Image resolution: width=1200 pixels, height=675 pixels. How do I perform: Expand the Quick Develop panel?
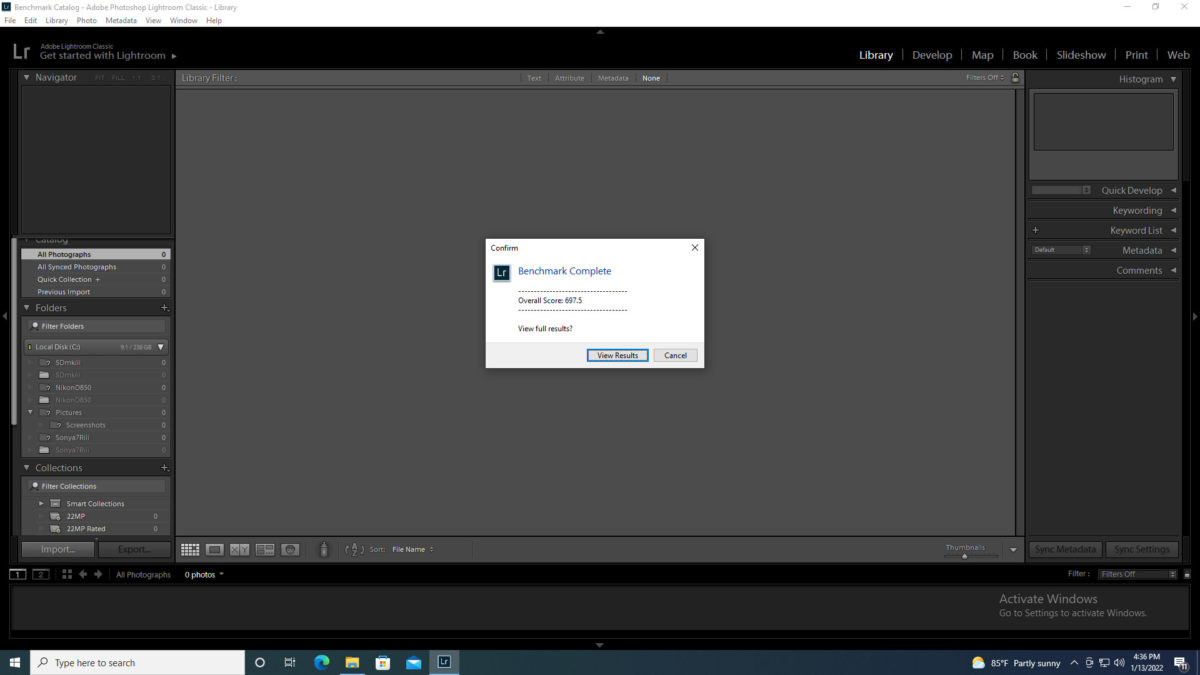click(1173, 190)
